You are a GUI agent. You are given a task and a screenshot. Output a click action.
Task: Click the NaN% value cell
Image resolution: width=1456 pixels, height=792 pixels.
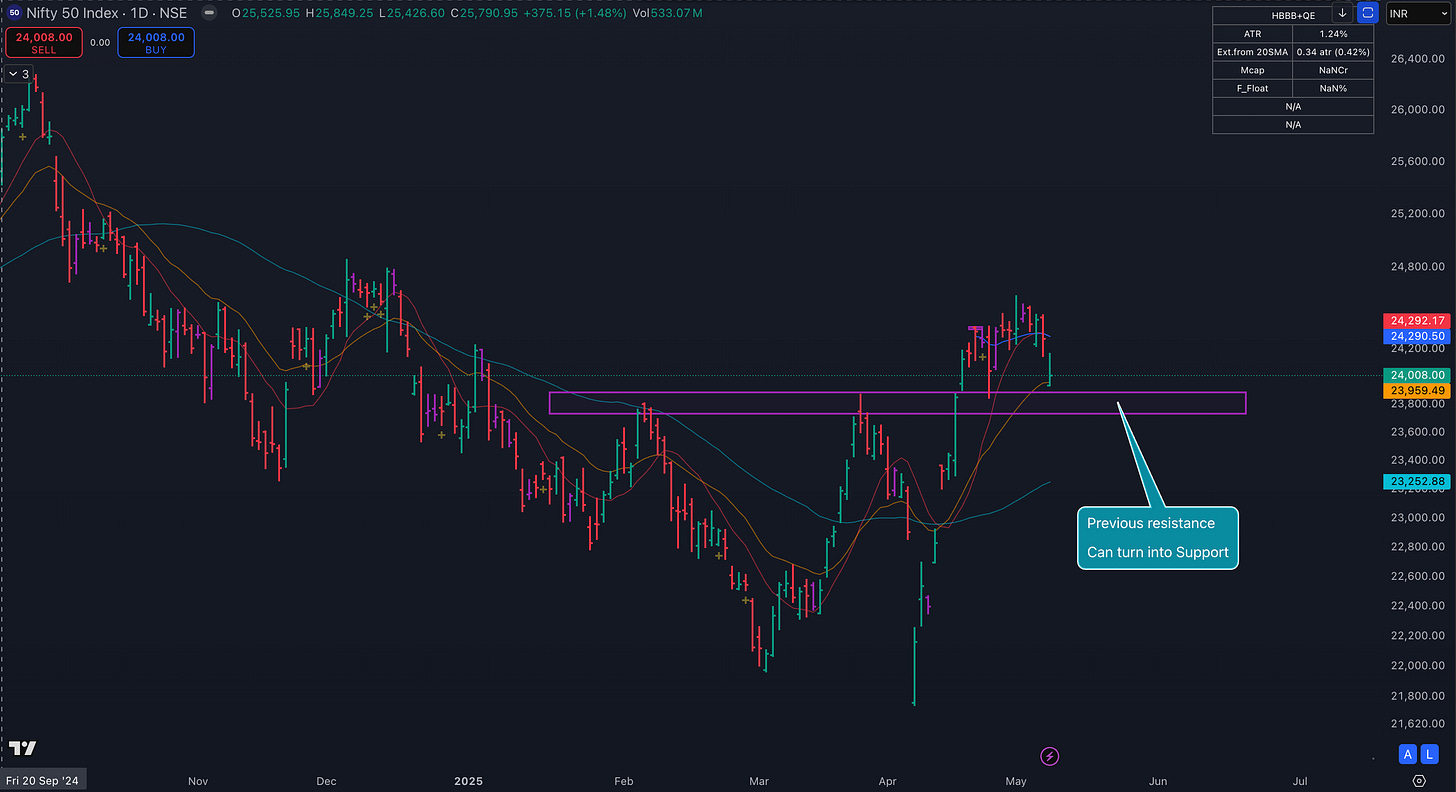1333,88
